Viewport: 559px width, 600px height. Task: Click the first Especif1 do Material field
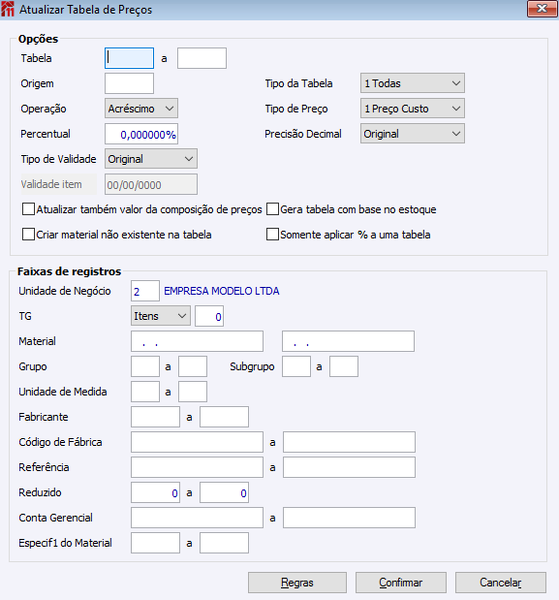(x=155, y=543)
